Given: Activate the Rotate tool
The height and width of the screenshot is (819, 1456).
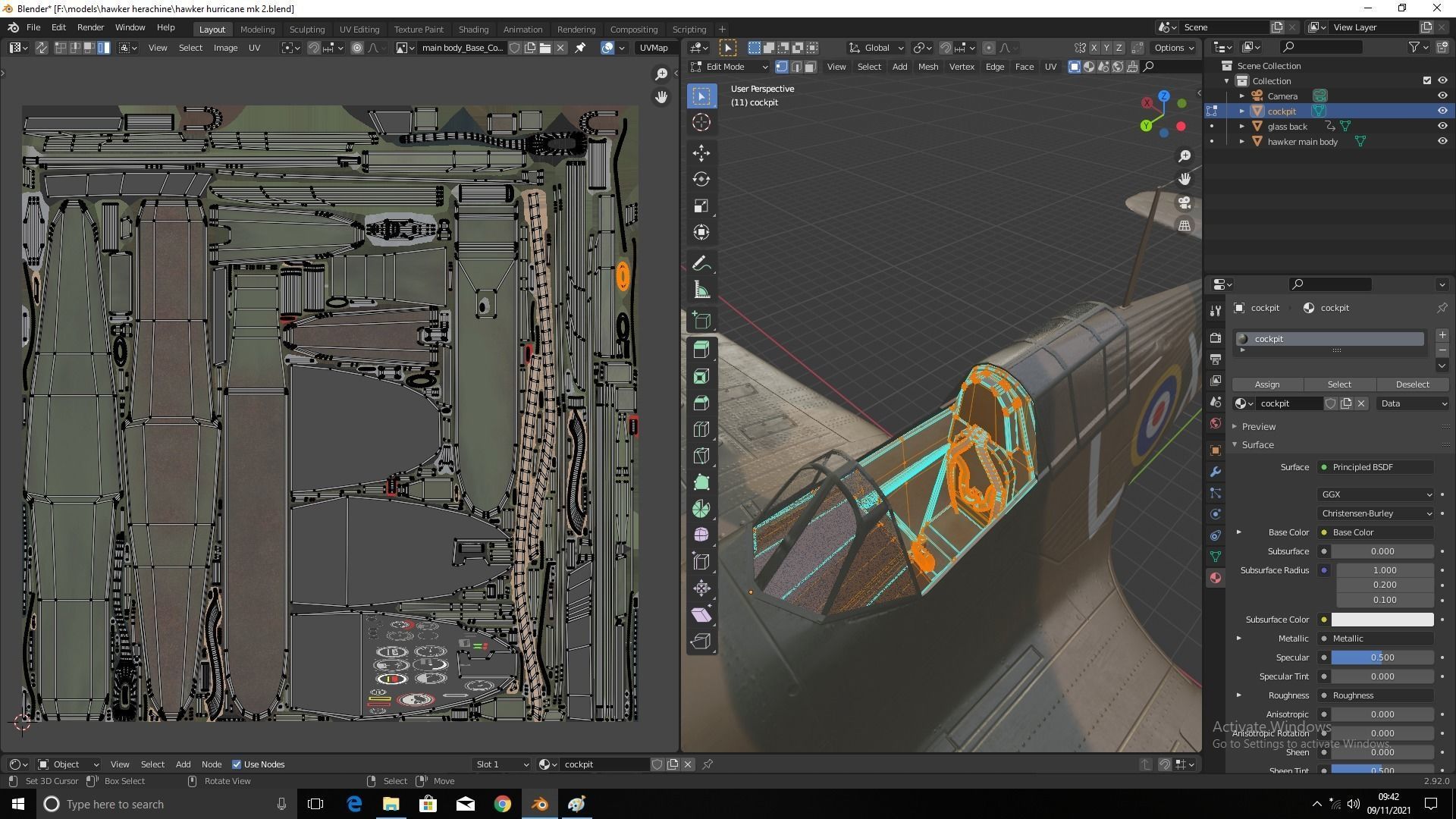Looking at the screenshot, I should pyautogui.click(x=701, y=180).
